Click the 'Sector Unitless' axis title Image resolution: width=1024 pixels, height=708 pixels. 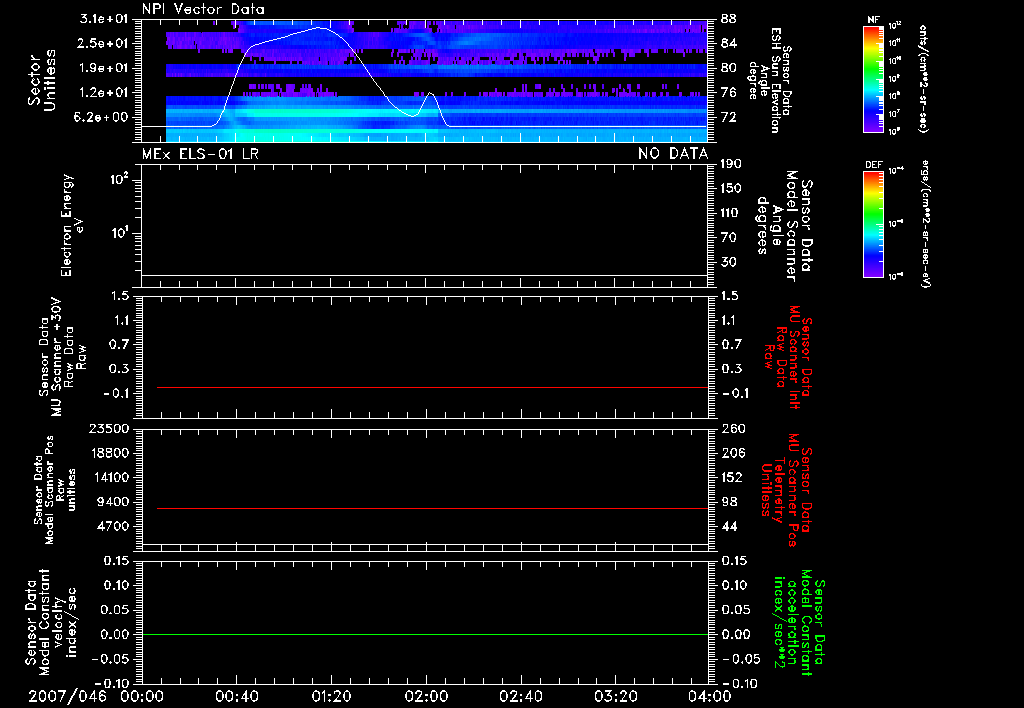point(42,80)
